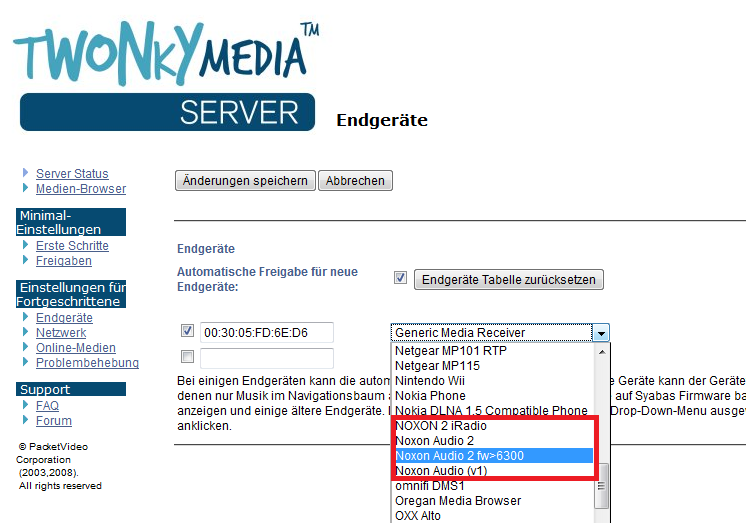Click the arrow bullet beside Endgeräte link

[x=26, y=316]
